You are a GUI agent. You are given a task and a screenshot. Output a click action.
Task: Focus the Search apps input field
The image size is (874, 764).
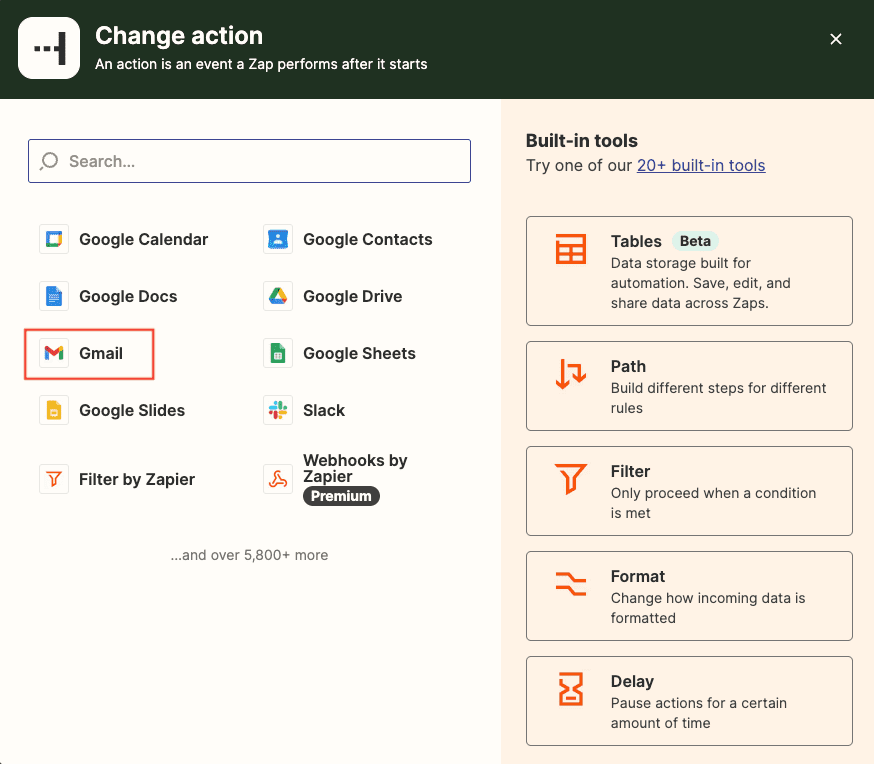tap(249, 161)
